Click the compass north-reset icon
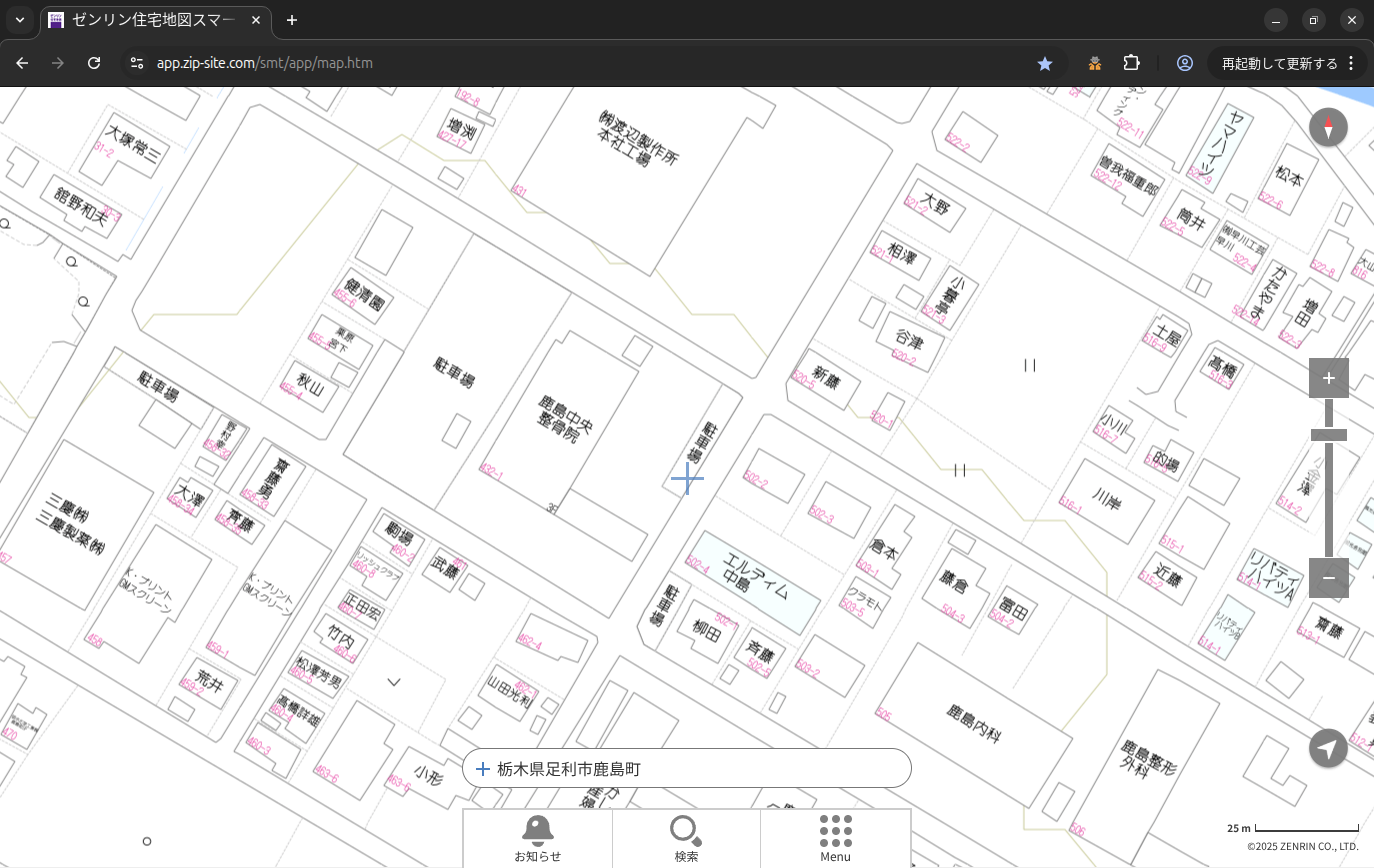The height and width of the screenshot is (868, 1374). click(x=1328, y=128)
